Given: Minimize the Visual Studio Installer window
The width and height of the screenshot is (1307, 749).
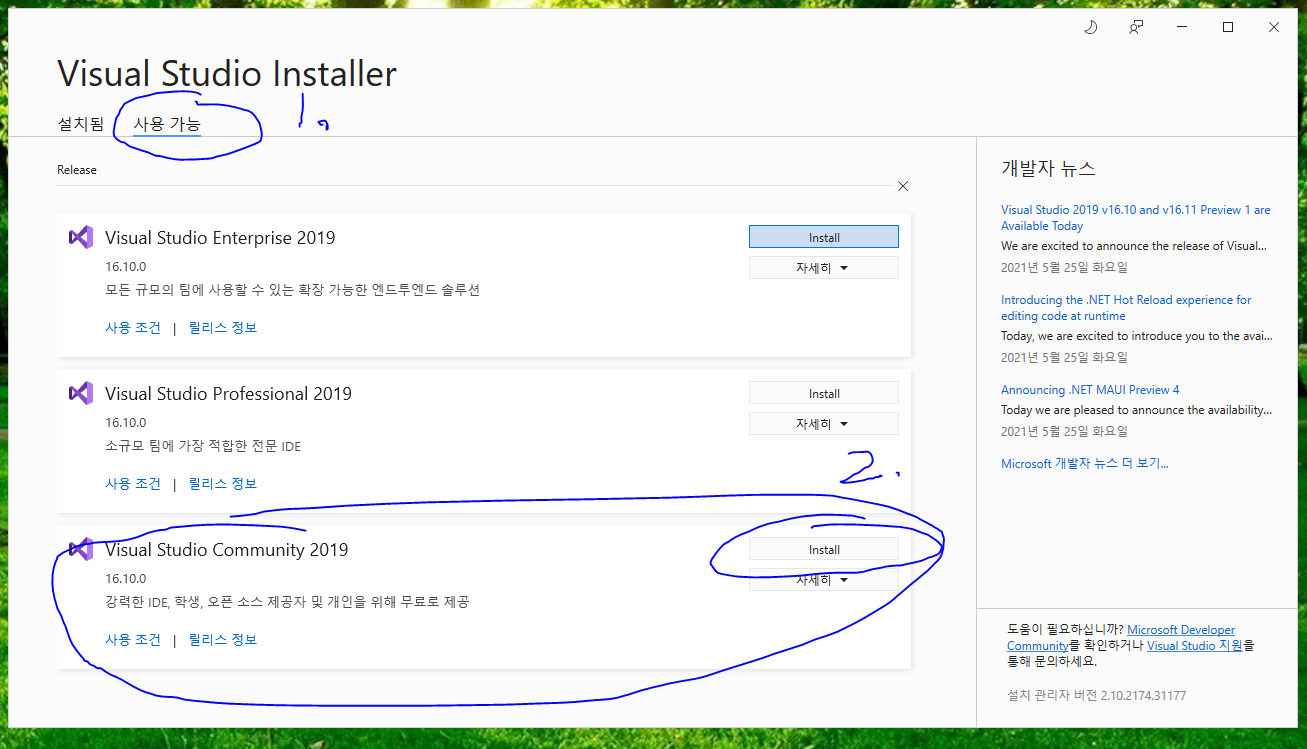Looking at the screenshot, I should [1182, 27].
